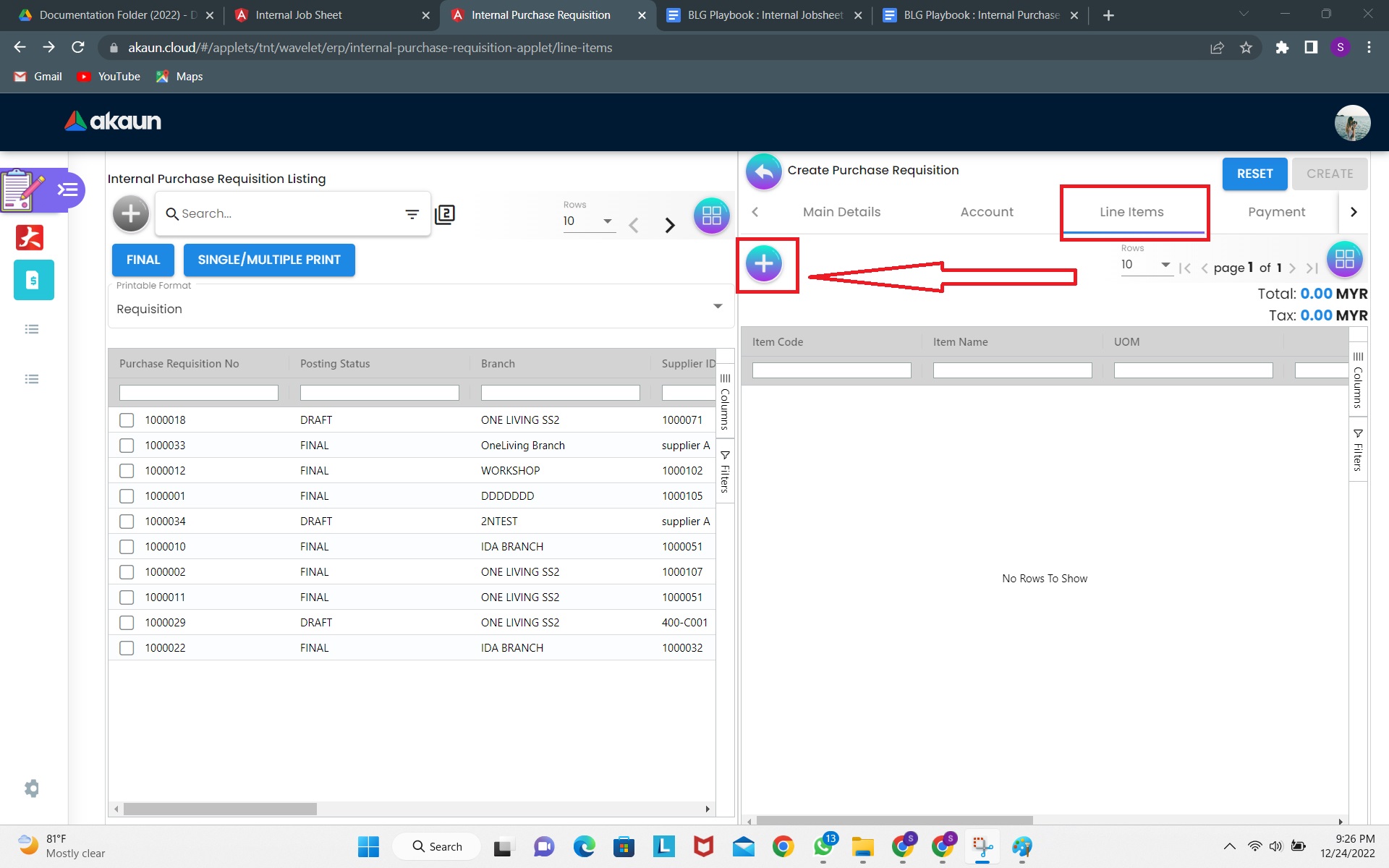Select checkbox for requisition 1000022
Screen dimensions: 1389x868
(x=127, y=648)
